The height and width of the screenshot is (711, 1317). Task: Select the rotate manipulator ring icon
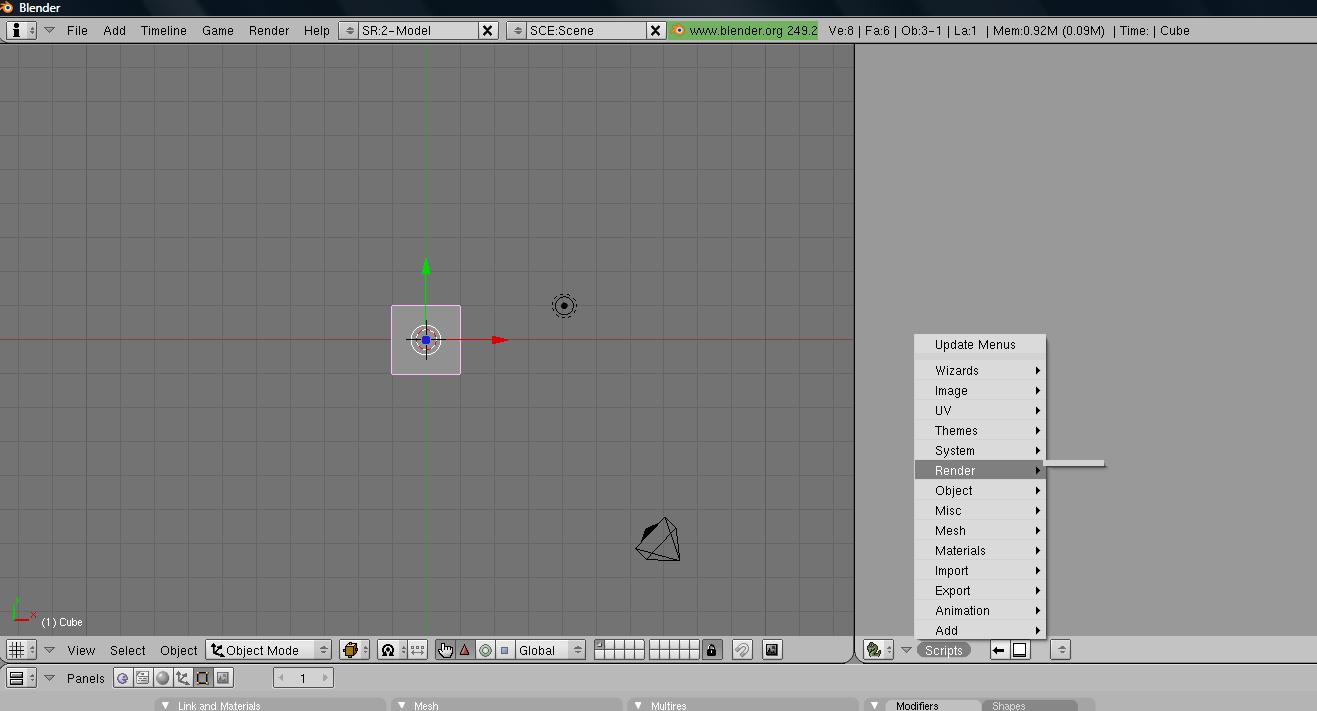tap(485, 650)
